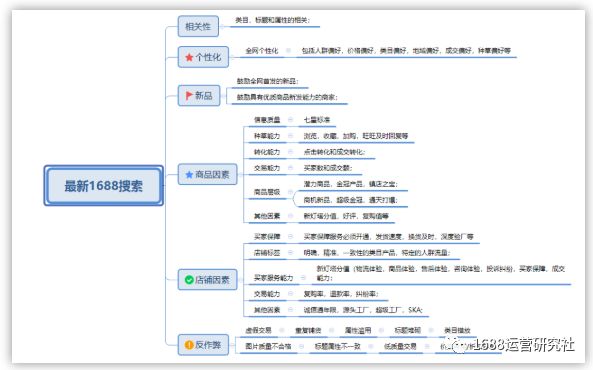Click the blue star icon on 商品因素
The height and width of the screenshot is (370, 593).
(x=189, y=174)
